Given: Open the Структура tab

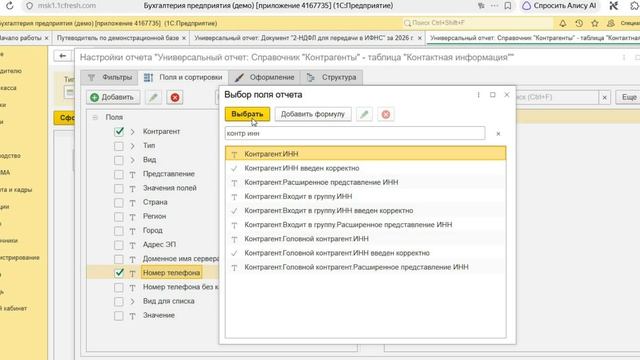Looking at the screenshot, I should [331, 77].
